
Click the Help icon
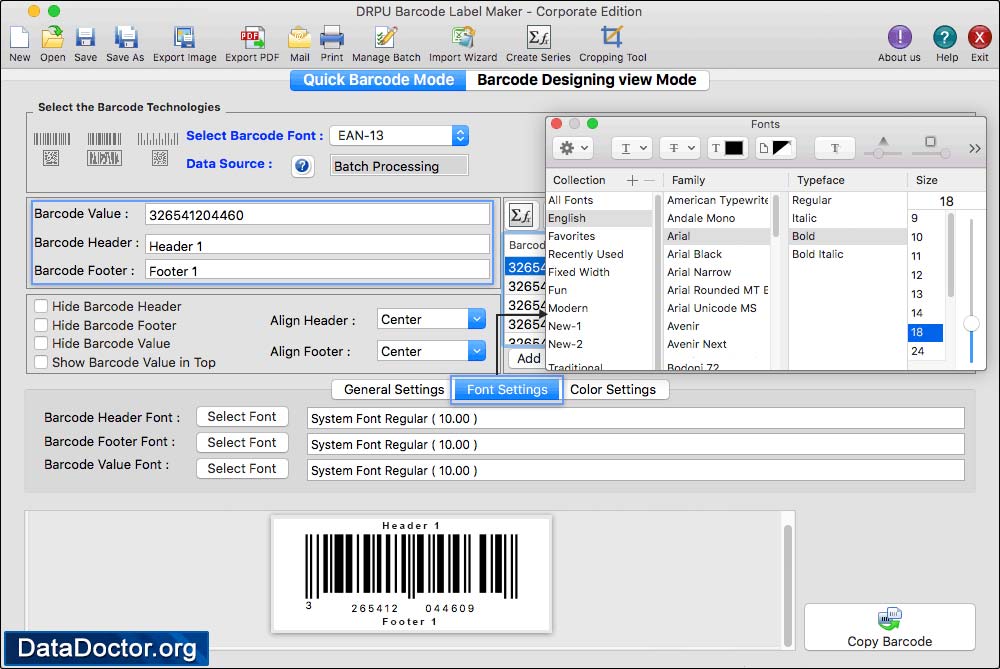point(945,38)
